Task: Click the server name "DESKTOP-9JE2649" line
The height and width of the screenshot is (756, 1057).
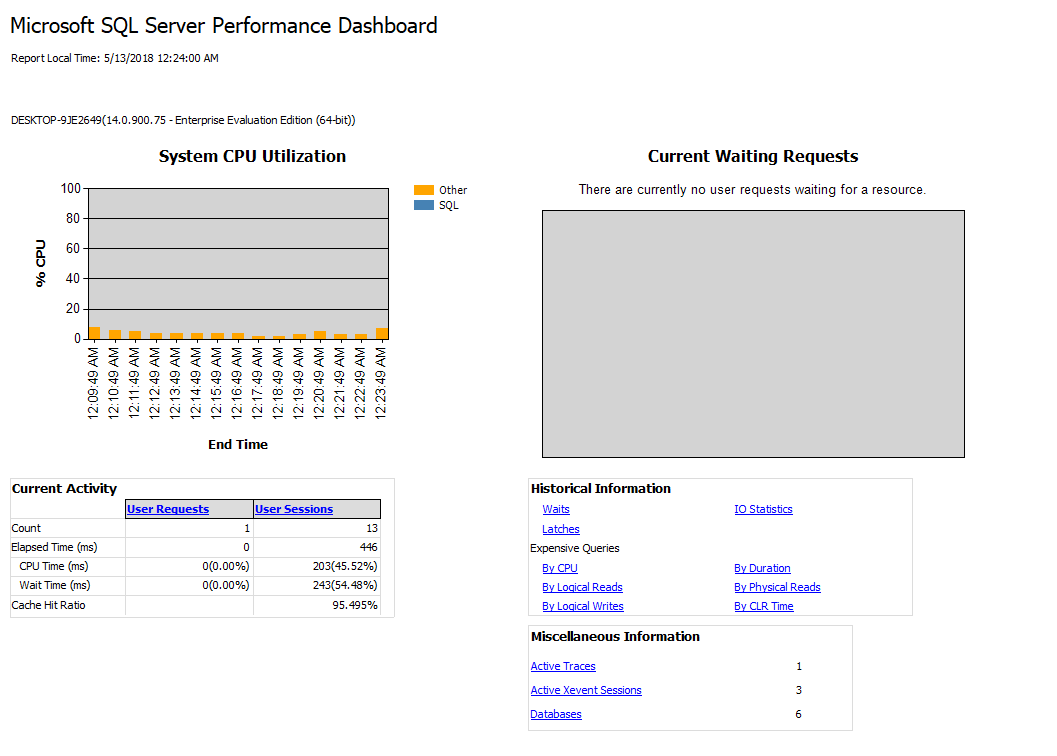Action: (183, 120)
